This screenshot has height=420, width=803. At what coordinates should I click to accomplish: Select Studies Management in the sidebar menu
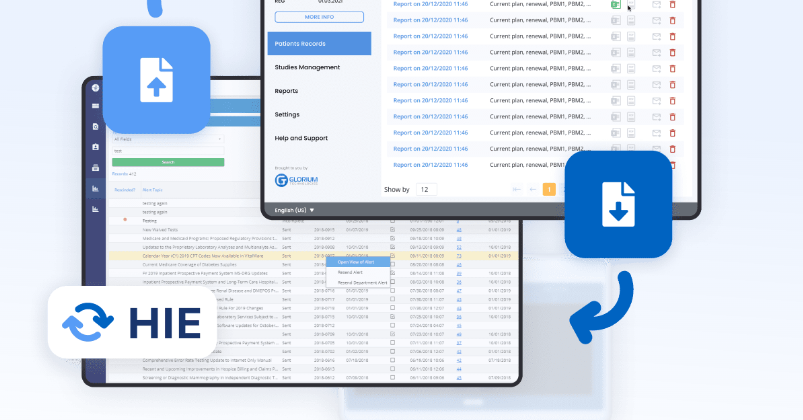point(307,67)
